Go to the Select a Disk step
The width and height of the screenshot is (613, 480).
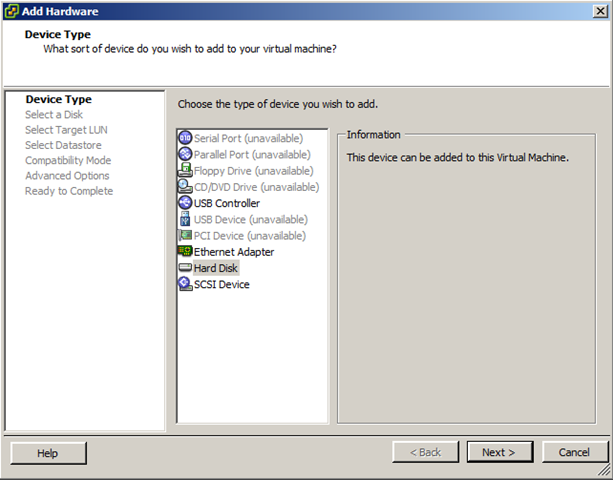coord(54,115)
